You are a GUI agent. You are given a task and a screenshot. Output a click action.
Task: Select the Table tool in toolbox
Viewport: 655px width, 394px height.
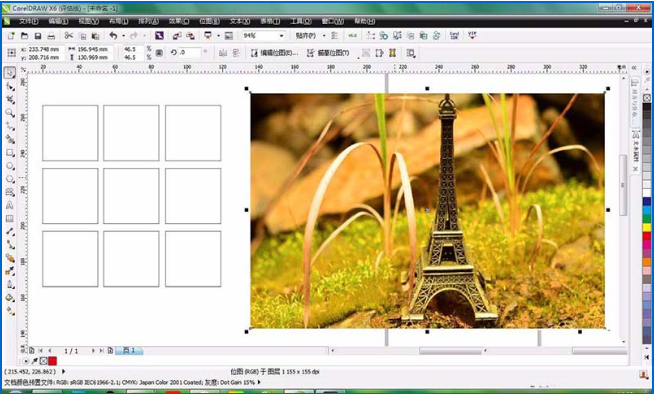coord(10,219)
